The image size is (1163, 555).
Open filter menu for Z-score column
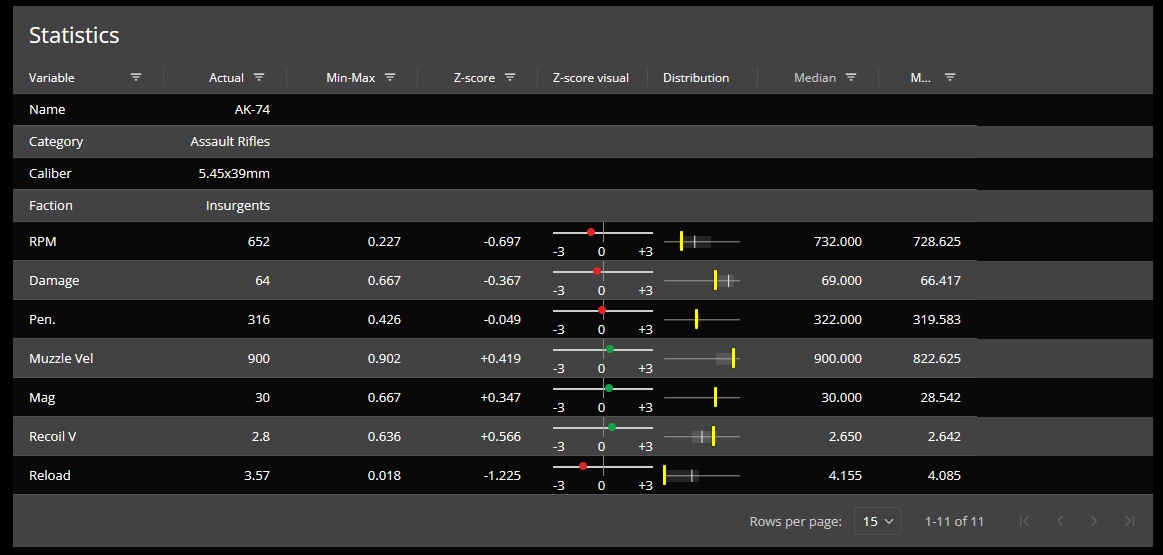tap(510, 77)
